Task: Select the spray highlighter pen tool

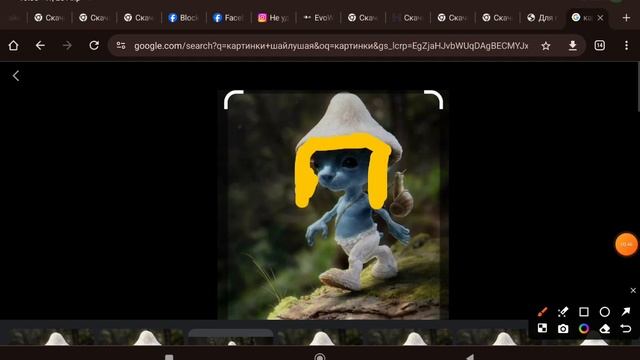Action: 563,312
